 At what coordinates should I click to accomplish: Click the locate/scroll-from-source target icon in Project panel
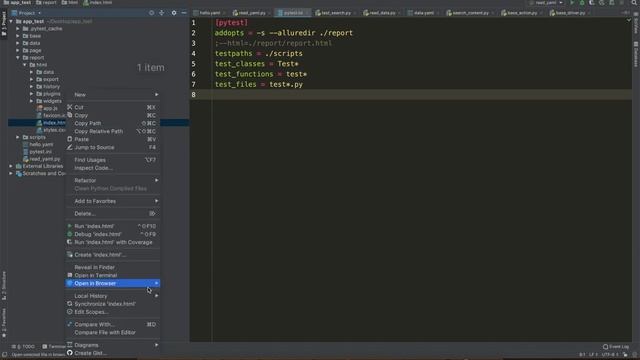point(151,13)
